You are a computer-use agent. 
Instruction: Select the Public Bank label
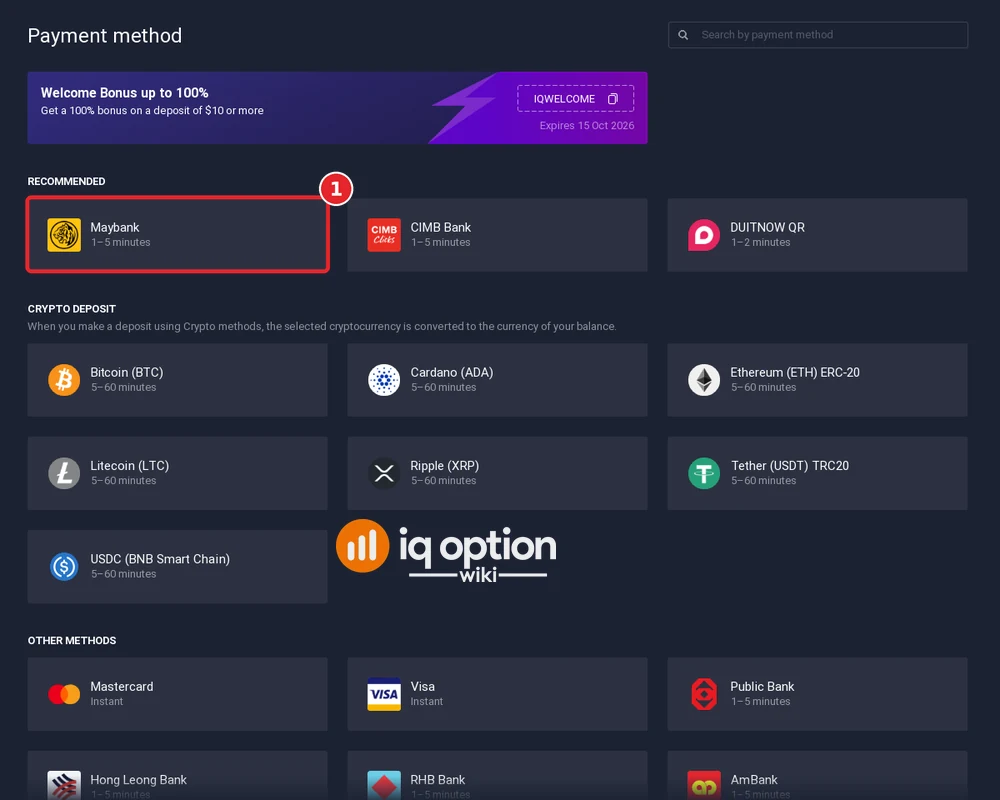[x=762, y=686]
